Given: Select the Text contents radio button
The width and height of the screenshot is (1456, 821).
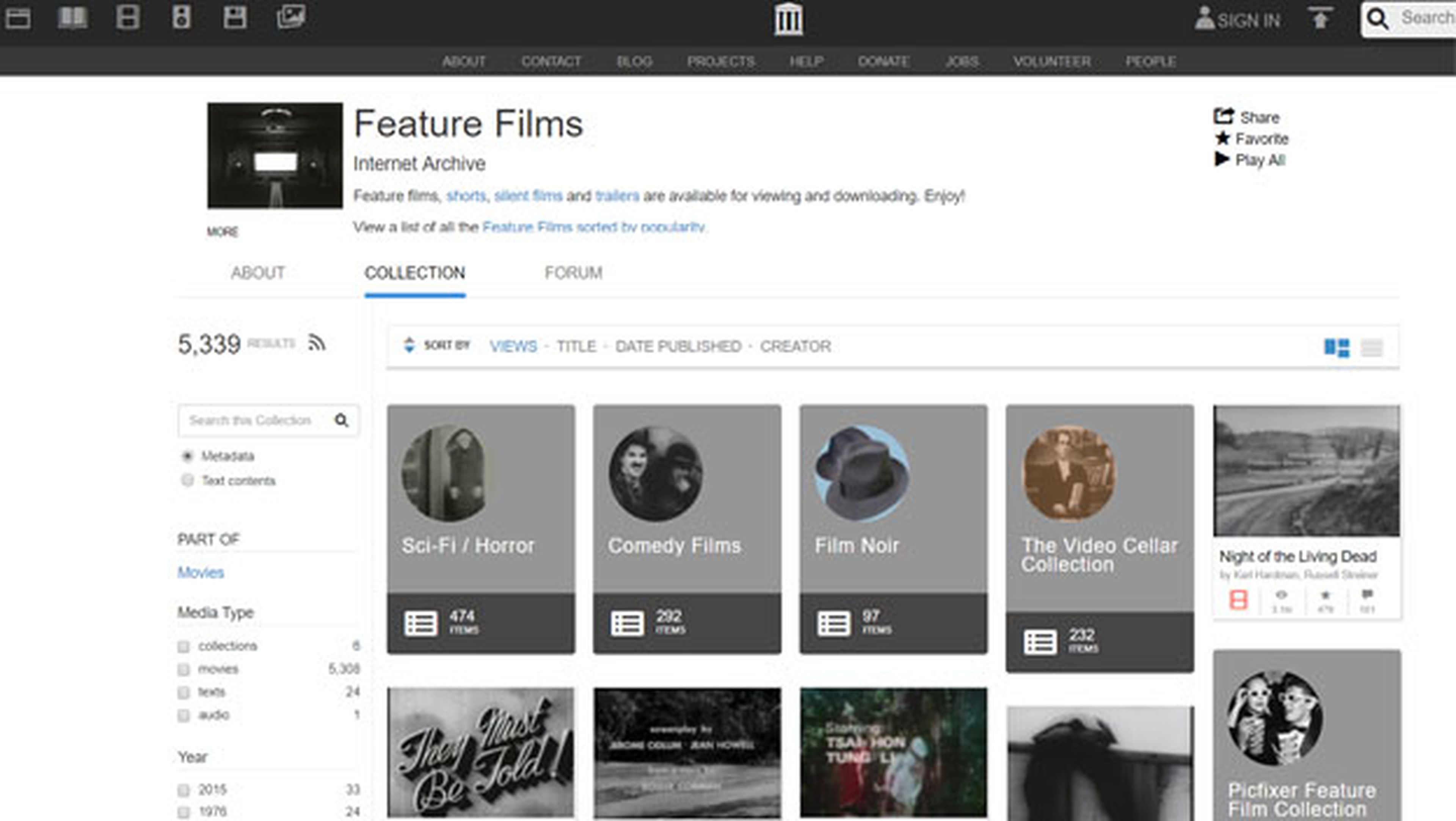Looking at the screenshot, I should [187, 480].
